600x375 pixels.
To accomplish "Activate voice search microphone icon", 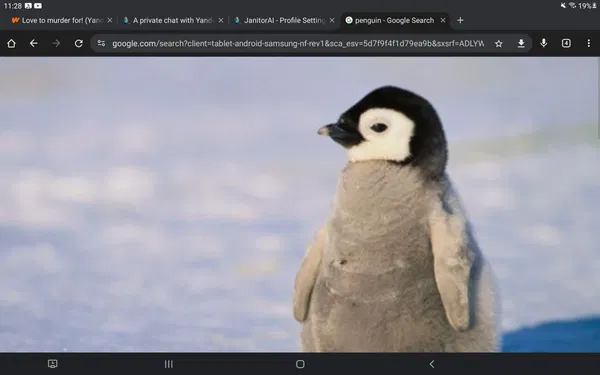I will (x=543, y=43).
